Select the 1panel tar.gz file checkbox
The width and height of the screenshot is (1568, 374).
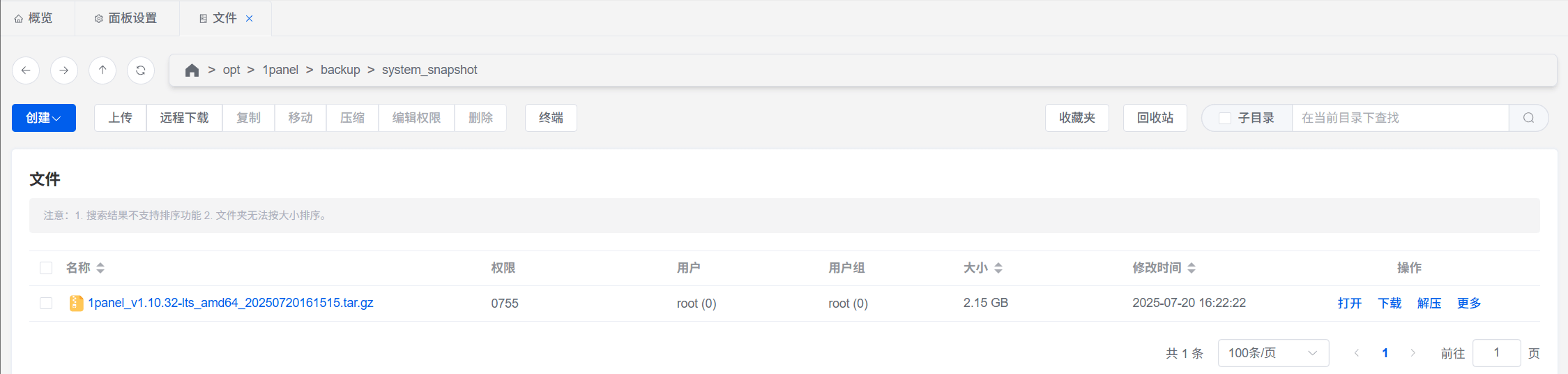click(46, 304)
